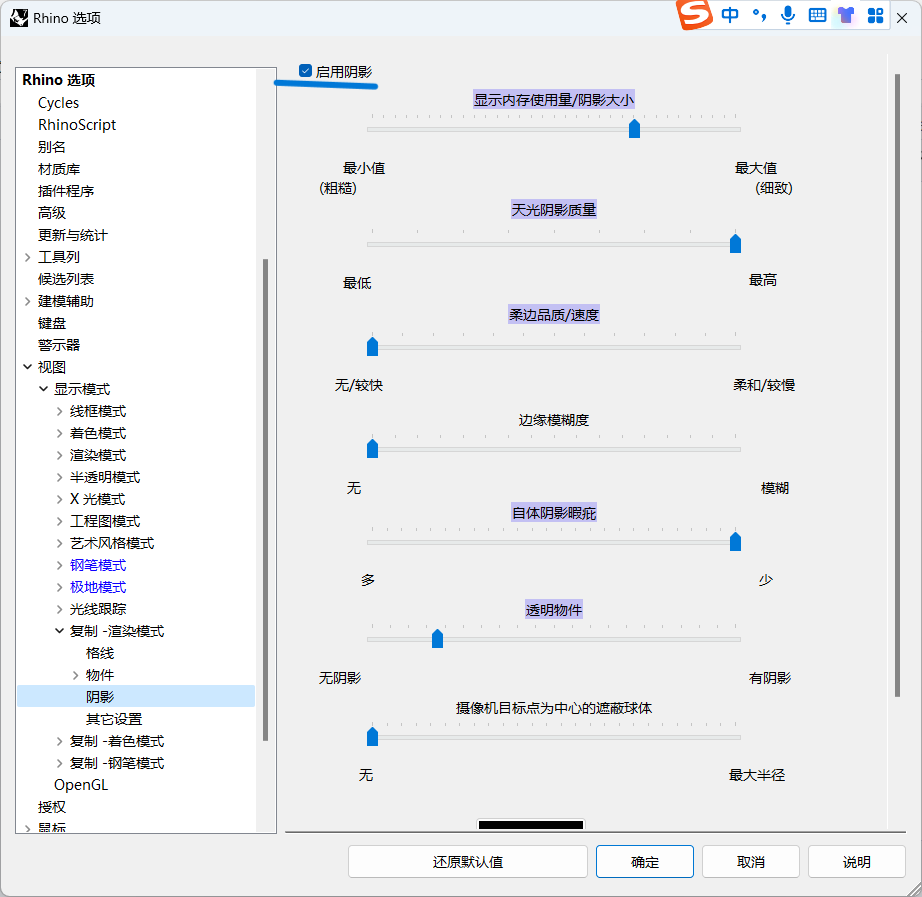922x897 pixels.
Task: Expand the 光线跟踪 node
Action: click(59, 609)
